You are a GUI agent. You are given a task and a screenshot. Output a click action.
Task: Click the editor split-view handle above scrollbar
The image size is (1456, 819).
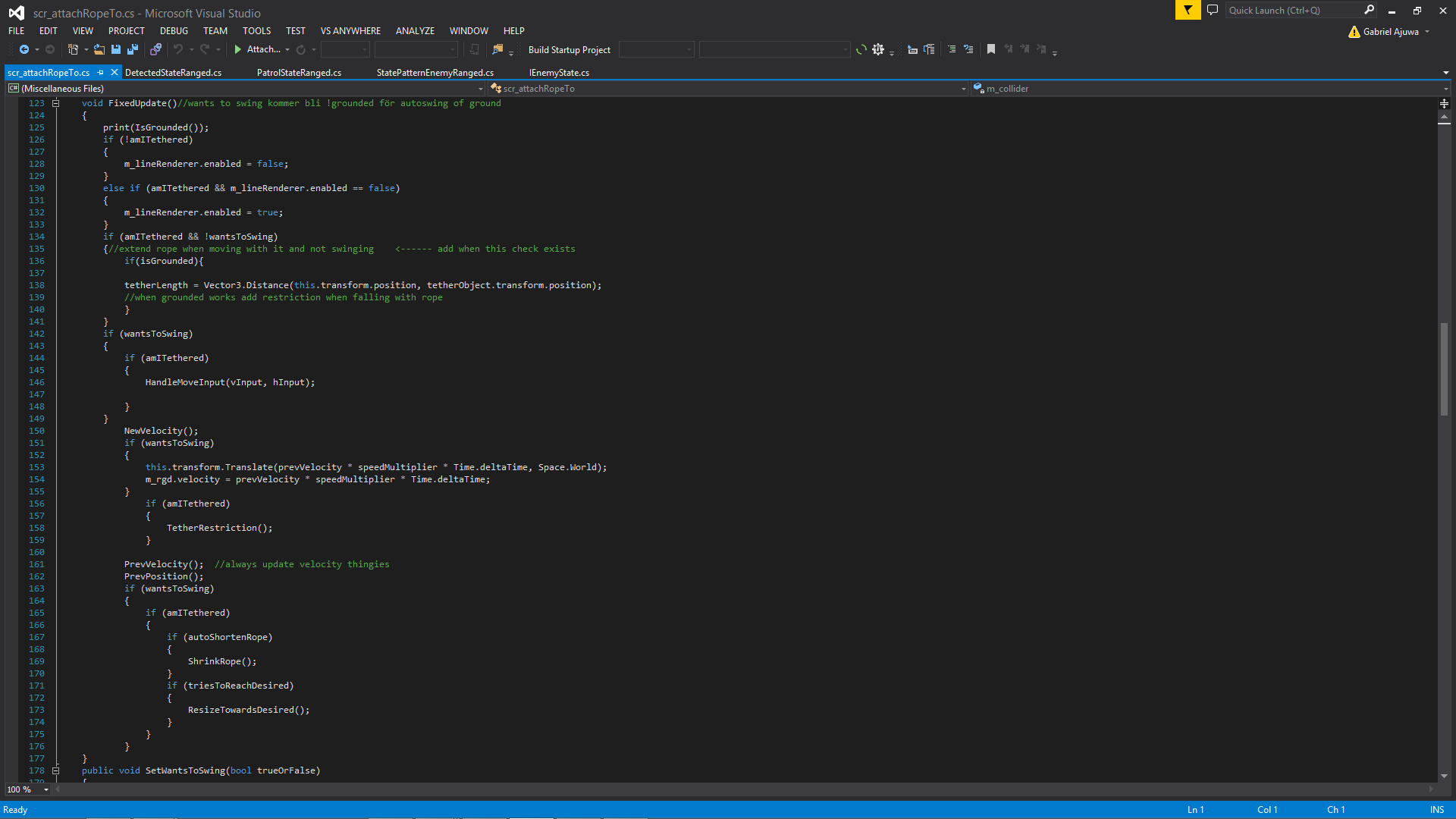[1444, 103]
